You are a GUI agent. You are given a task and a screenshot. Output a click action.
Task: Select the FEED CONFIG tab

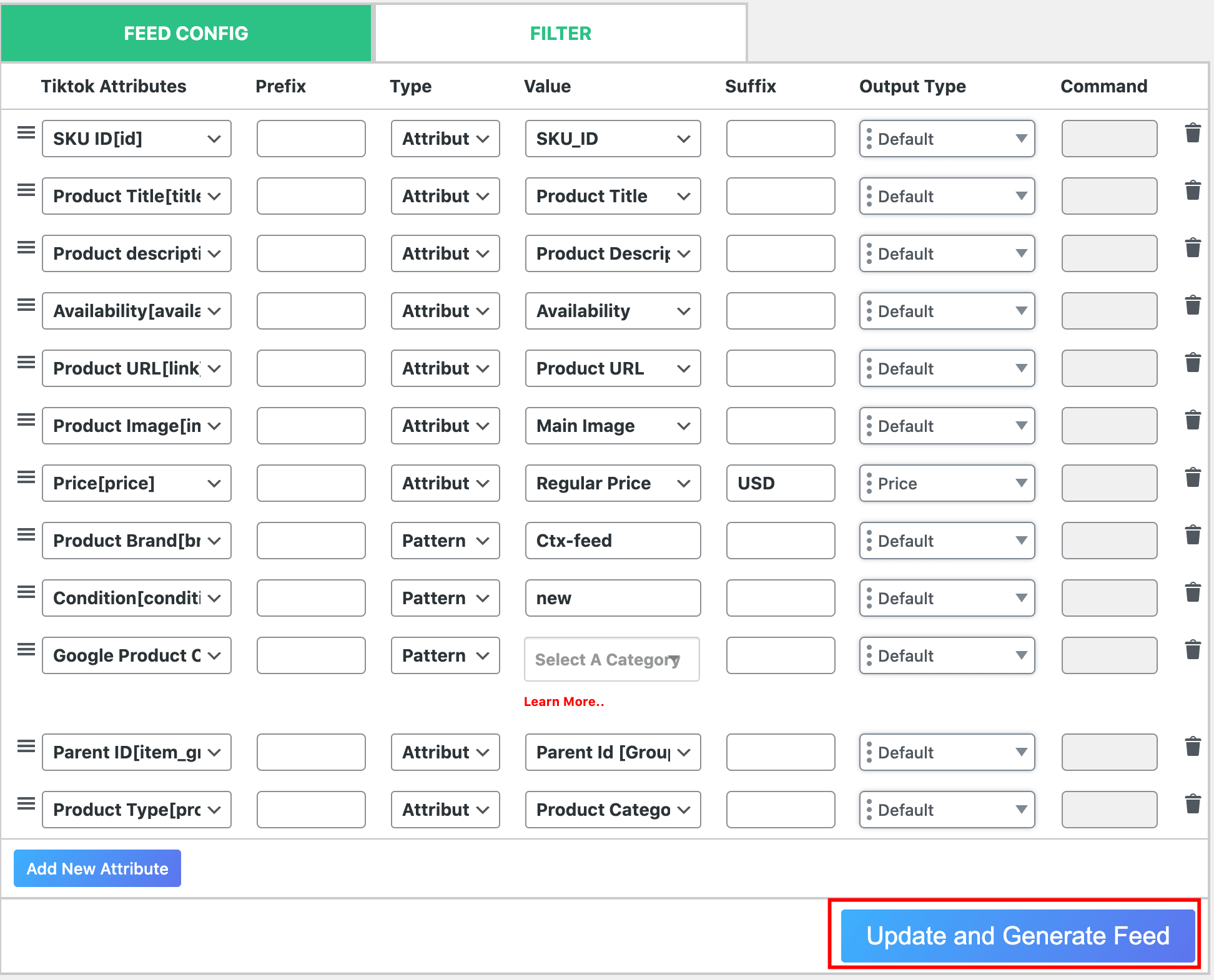(x=185, y=33)
